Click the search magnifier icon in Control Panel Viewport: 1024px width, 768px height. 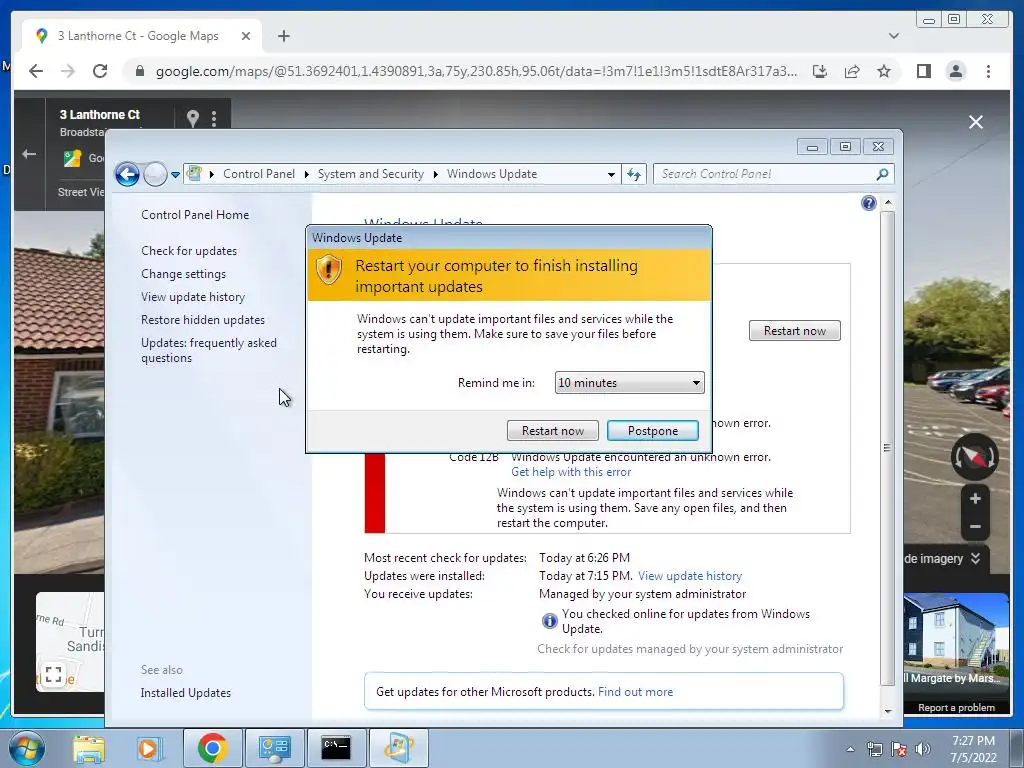tap(882, 174)
